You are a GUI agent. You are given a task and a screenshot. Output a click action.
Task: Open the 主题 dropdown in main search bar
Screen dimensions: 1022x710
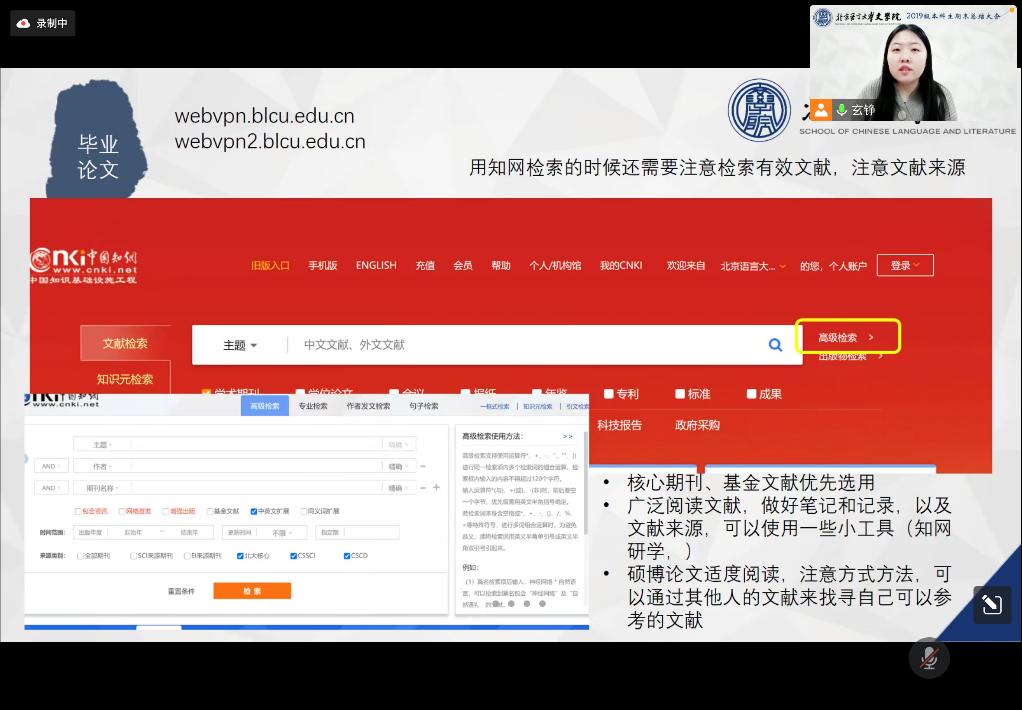[240, 345]
